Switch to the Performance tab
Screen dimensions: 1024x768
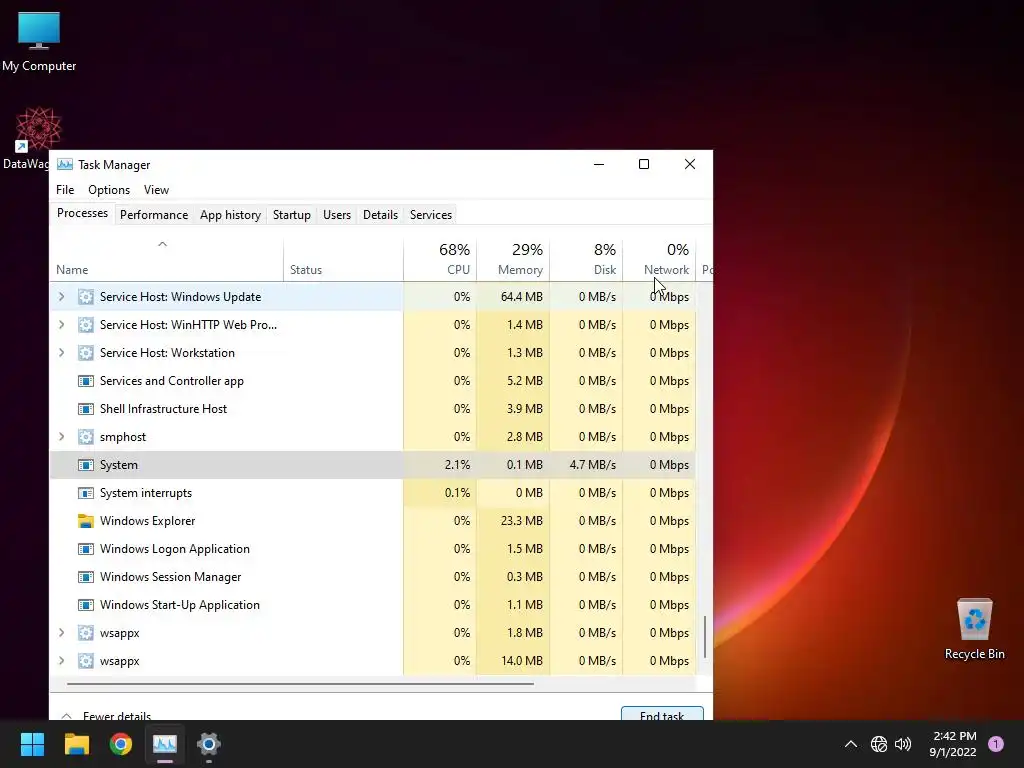[x=154, y=215]
